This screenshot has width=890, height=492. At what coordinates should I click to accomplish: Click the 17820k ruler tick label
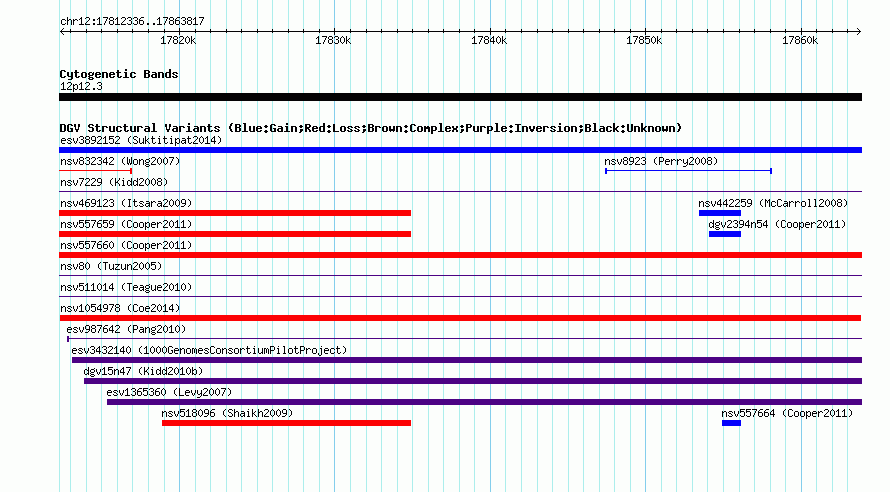click(x=178, y=40)
